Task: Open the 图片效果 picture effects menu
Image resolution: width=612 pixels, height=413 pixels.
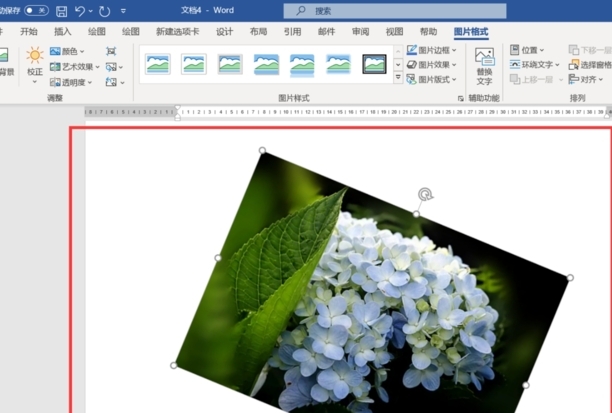Action: click(431, 65)
